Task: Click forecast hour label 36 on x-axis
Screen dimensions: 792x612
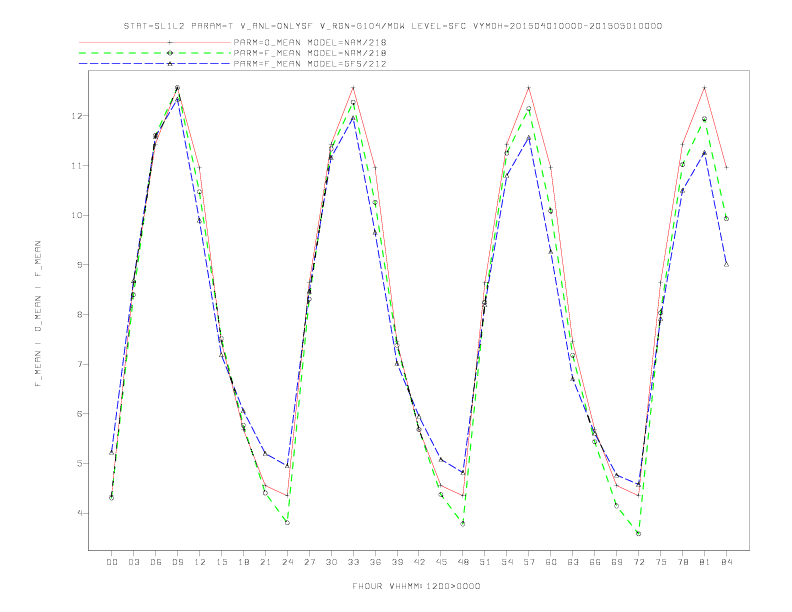Action: pyautogui.click(x=375, y=562)
